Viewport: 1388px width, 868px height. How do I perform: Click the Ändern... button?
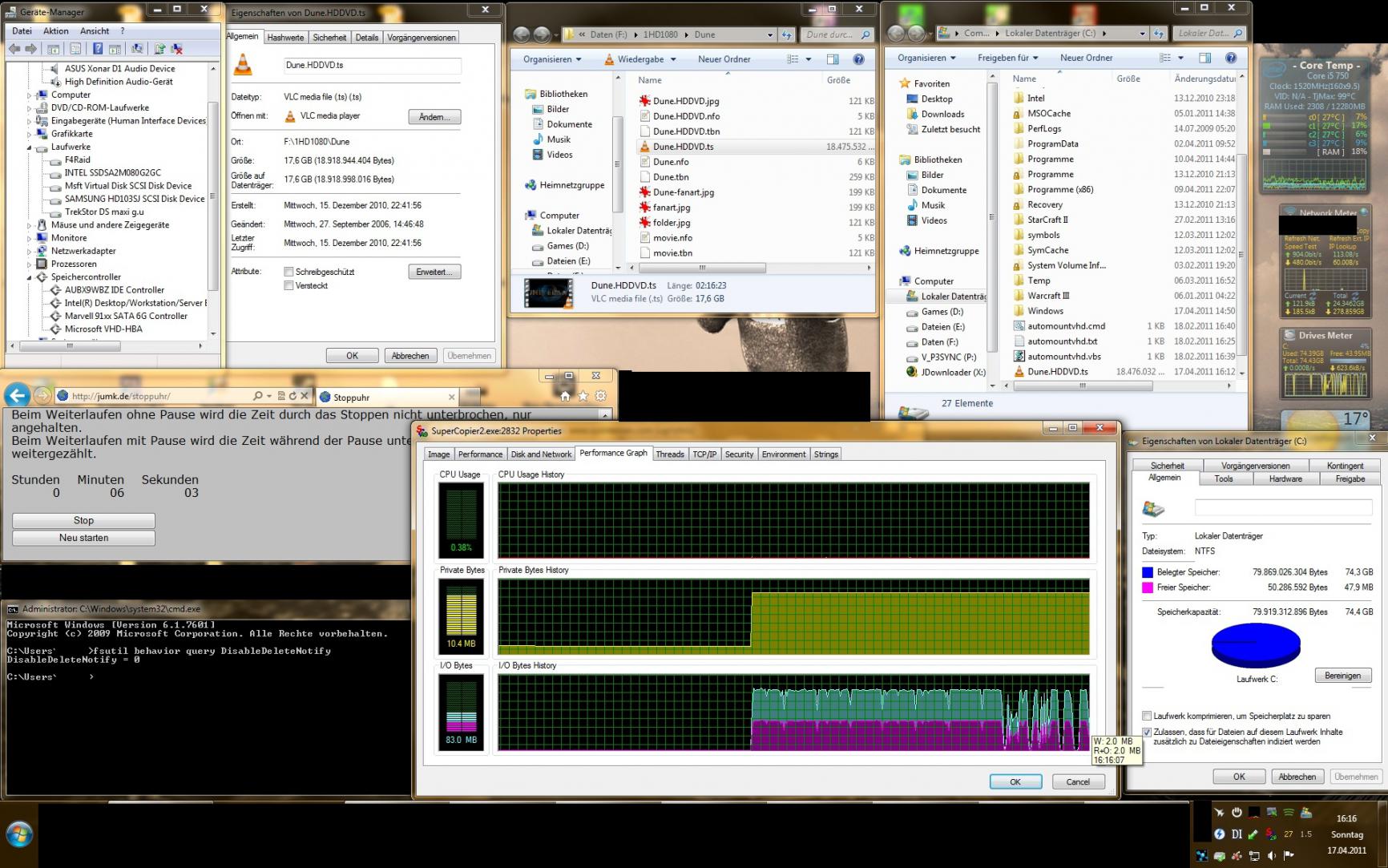pos(434,117)
